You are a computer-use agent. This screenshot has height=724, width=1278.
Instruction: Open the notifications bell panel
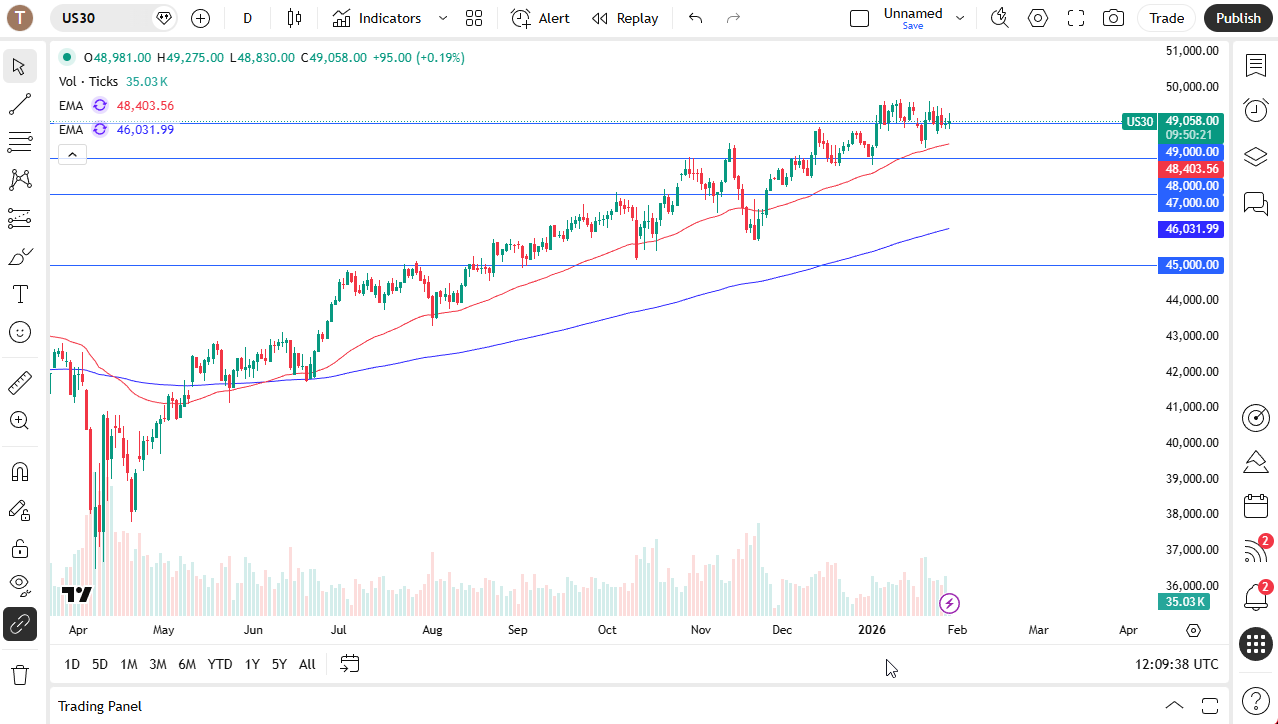click(1256, 597)
